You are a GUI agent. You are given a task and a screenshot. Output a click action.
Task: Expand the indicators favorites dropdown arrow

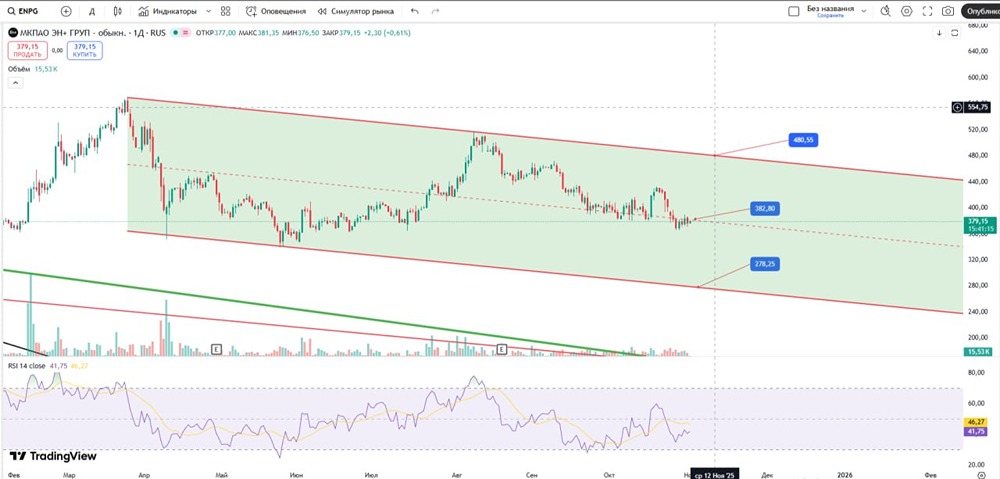(x=208, y=11)
